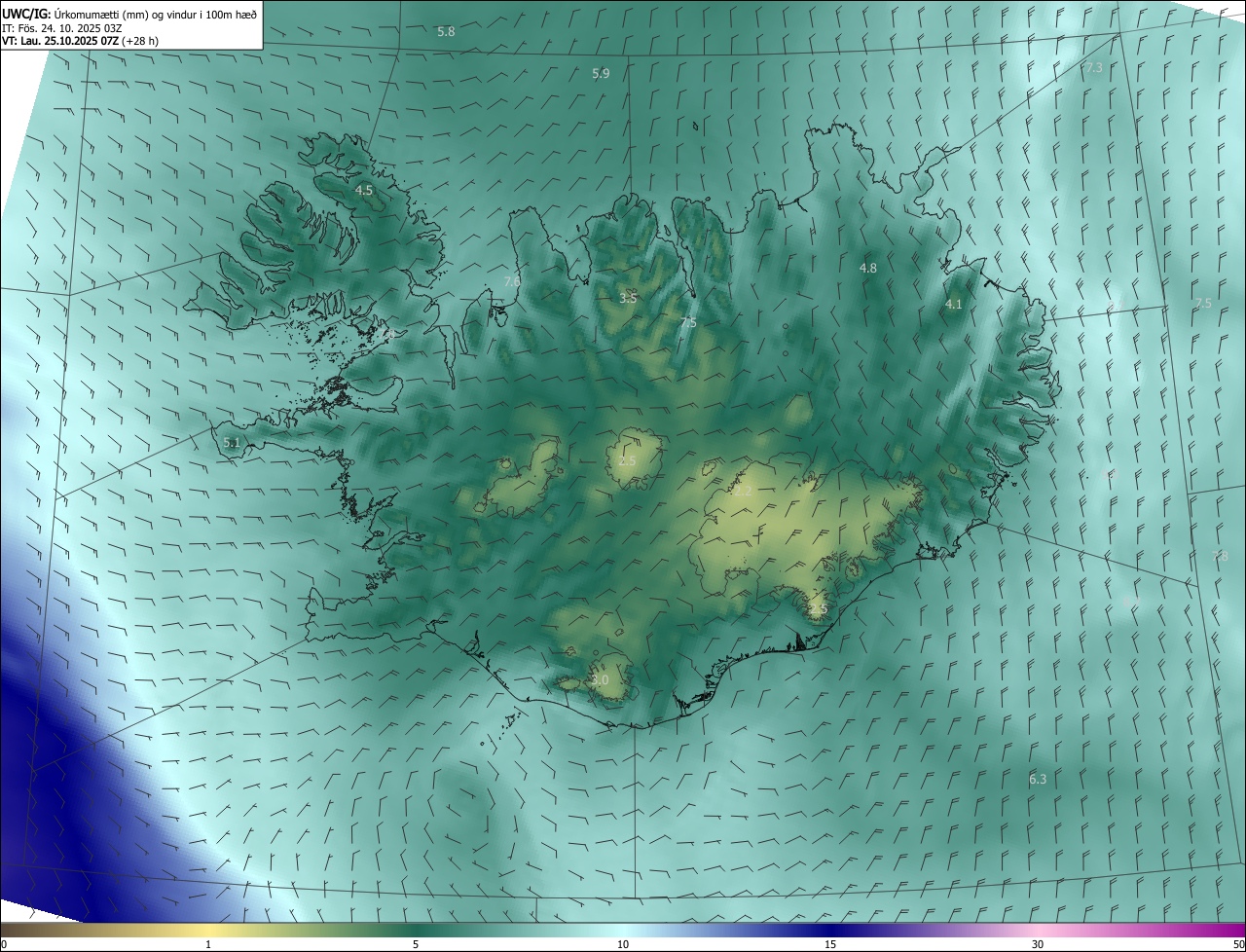The width and height of the screenshot is (1246, 952).
Task: Select the 'IT: Fös. 24. 10. 2025 03Z' line
Action: (x=61, y=28)
